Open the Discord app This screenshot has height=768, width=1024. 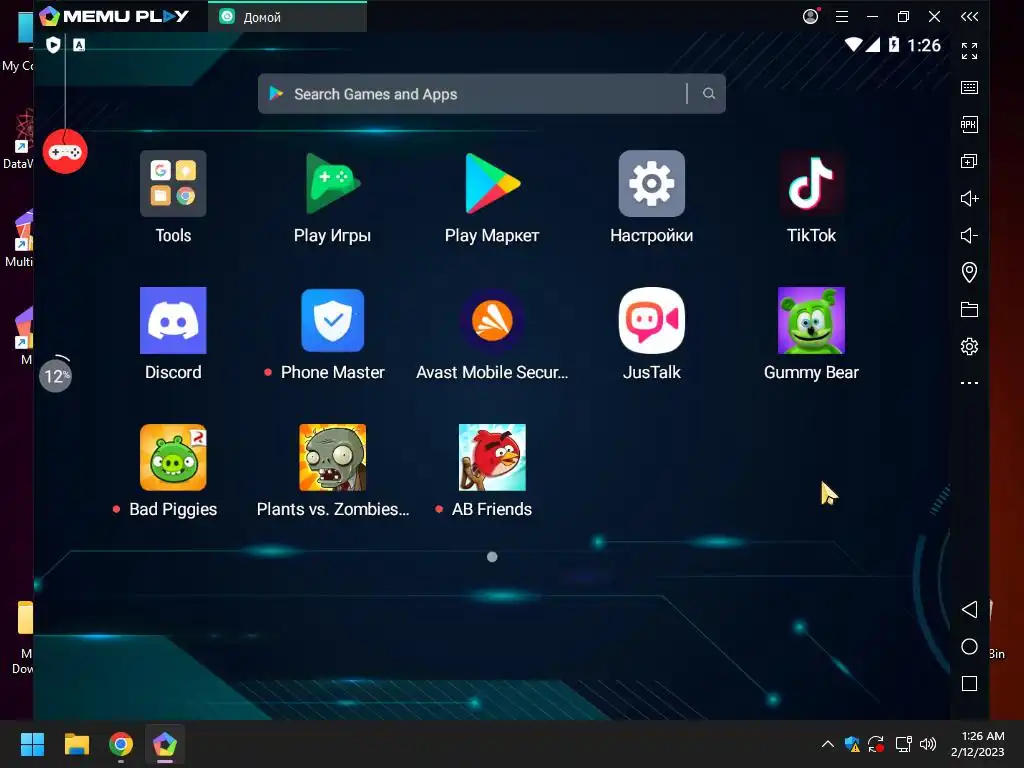click(x=173, y=321)
